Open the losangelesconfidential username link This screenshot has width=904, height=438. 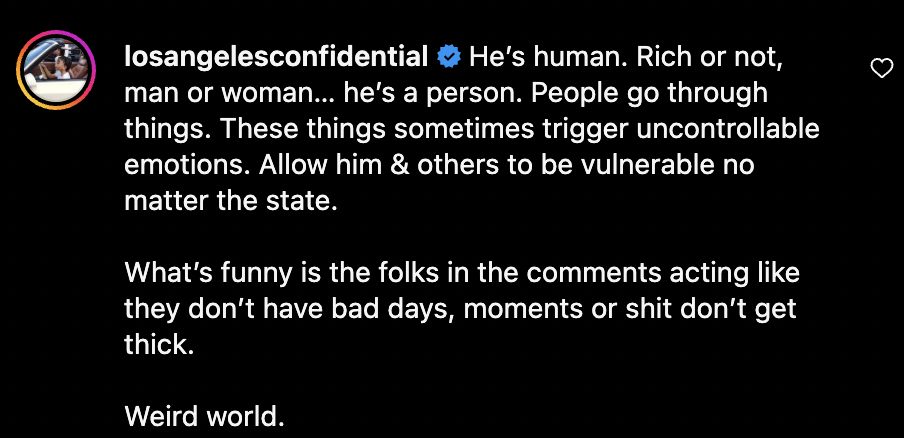click(276, 59)
